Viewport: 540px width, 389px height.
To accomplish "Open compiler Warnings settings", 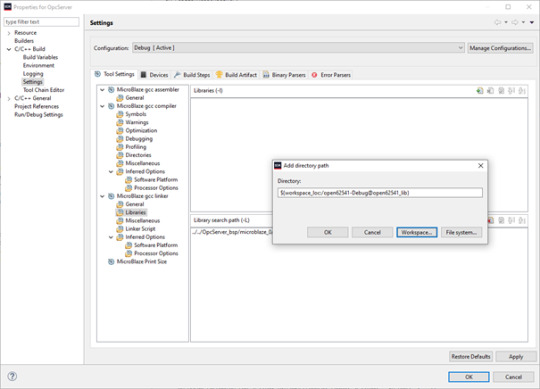I will (x=137, y=122).
